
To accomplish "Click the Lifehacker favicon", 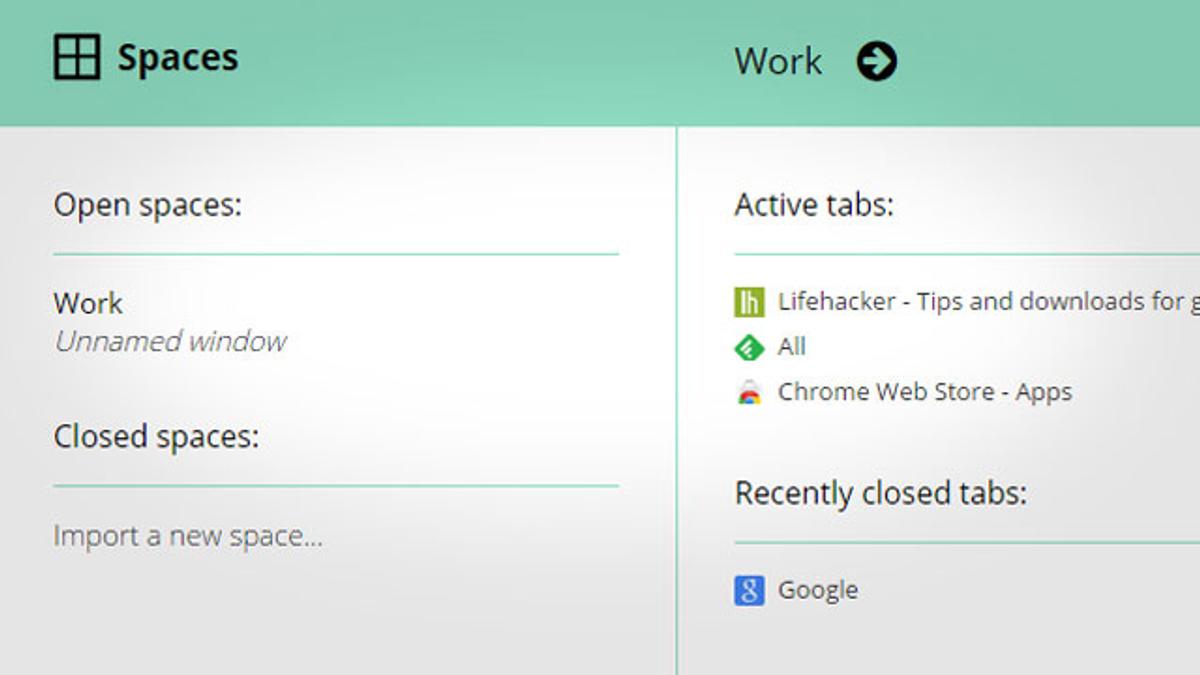I will [x=749, y=302].
